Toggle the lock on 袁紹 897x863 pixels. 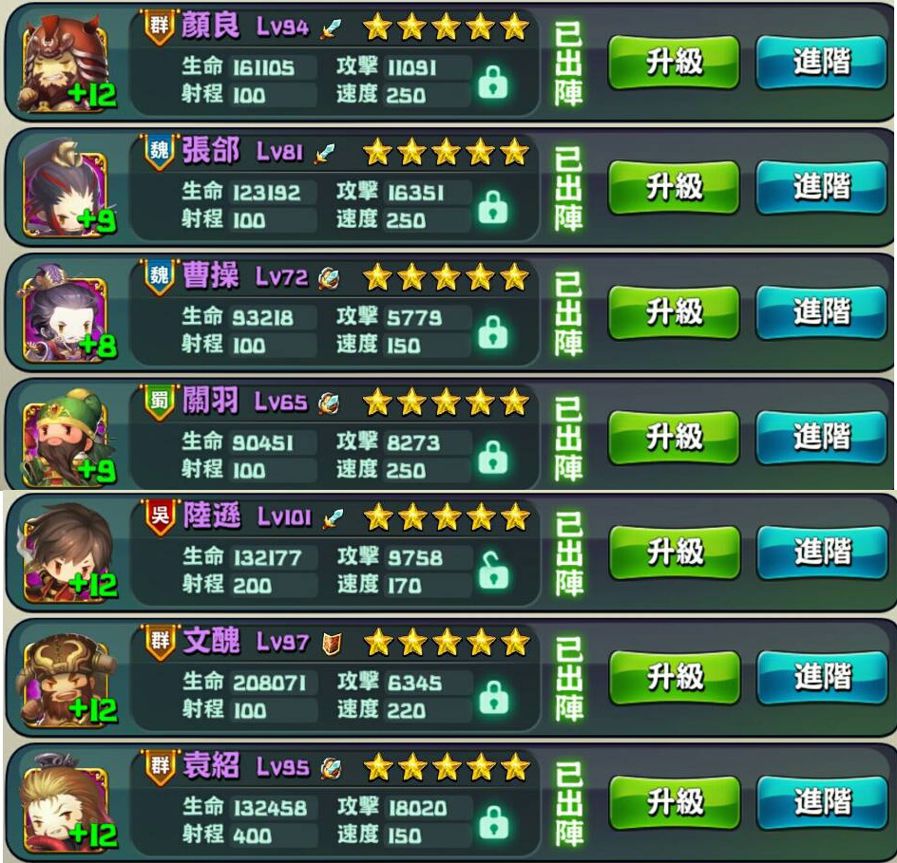click(494, 822)
